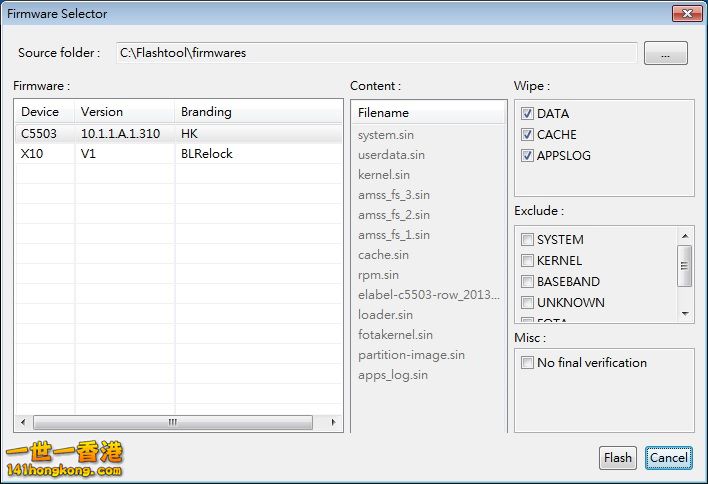The height and width of the screenshot is (484, 708).
Task: Exclude UNKNOWN content checkbox
Action: click(x=527, y=303)
